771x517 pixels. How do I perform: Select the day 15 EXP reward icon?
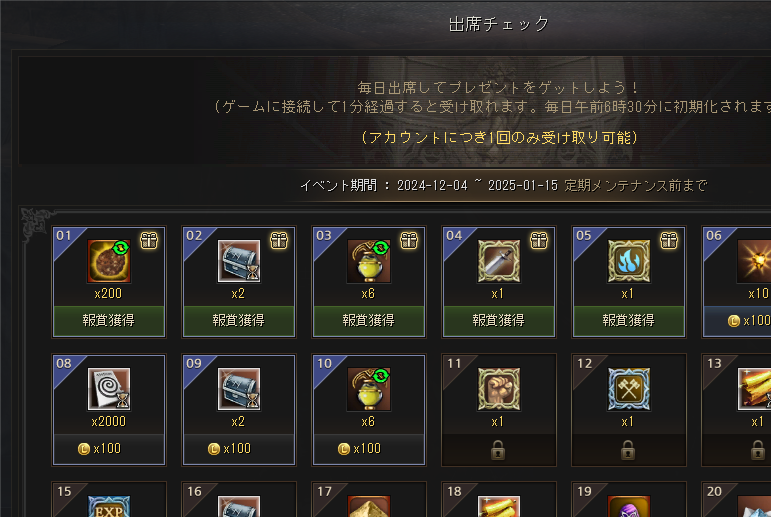109,506
